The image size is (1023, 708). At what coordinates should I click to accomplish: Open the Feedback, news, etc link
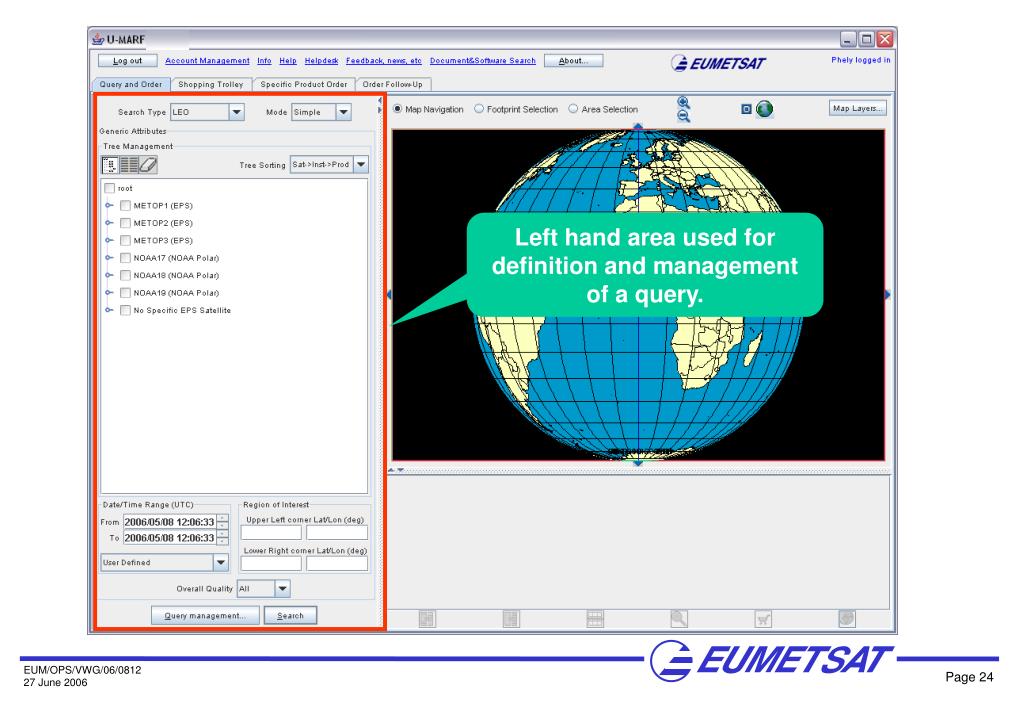pyautogui.click(x=384, y=61)
